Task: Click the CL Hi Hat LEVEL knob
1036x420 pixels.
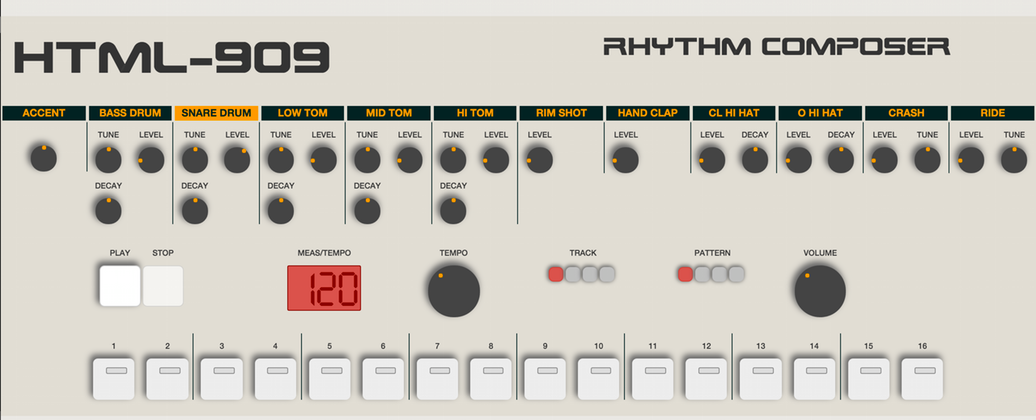Action: click(x=712, y=160)
